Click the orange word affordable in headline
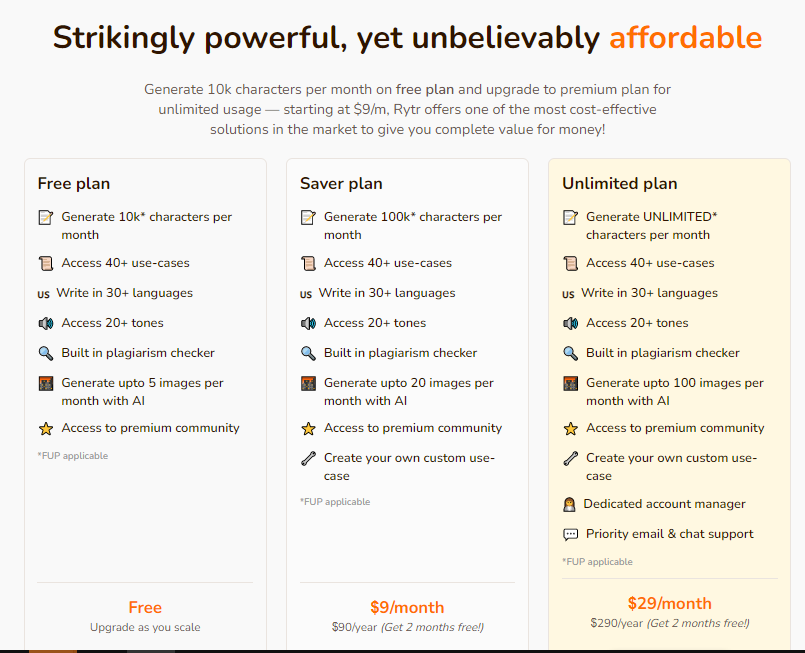Screen dimensions: 805x653 tap(685, 38)
